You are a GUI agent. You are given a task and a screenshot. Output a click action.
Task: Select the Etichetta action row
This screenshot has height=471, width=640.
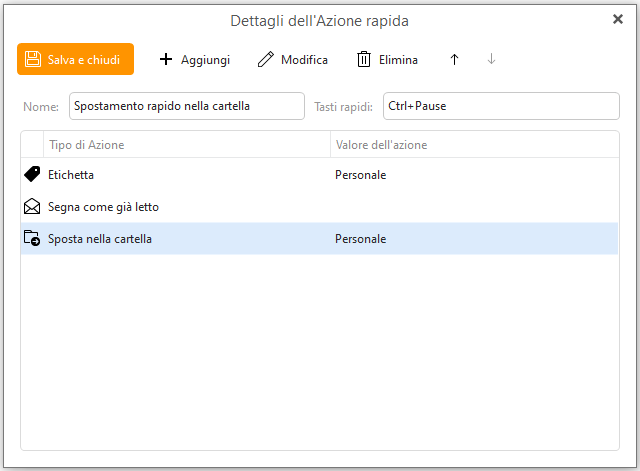320,175
